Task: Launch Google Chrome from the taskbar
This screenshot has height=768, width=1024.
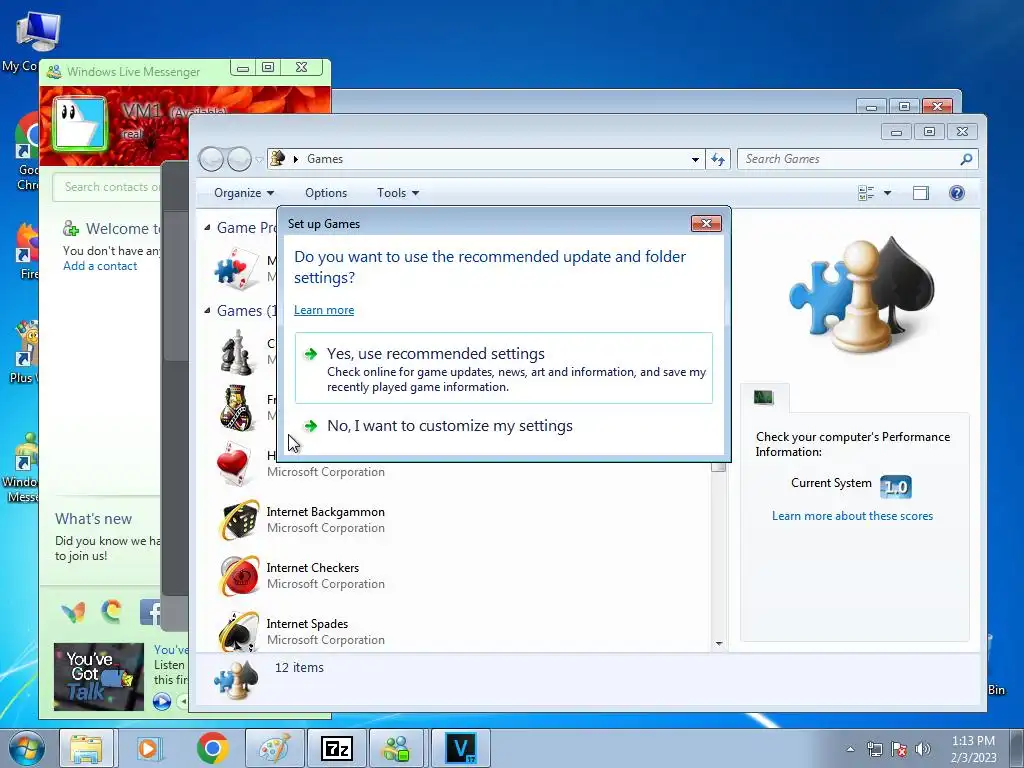Action: tap(212, 748)
